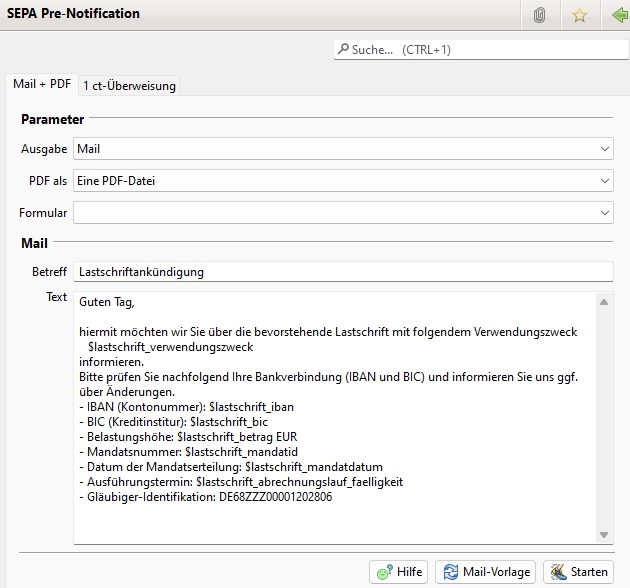The image size is (630, 588).
Task: Open the Mail-Vorlage button
Action: 485,572
